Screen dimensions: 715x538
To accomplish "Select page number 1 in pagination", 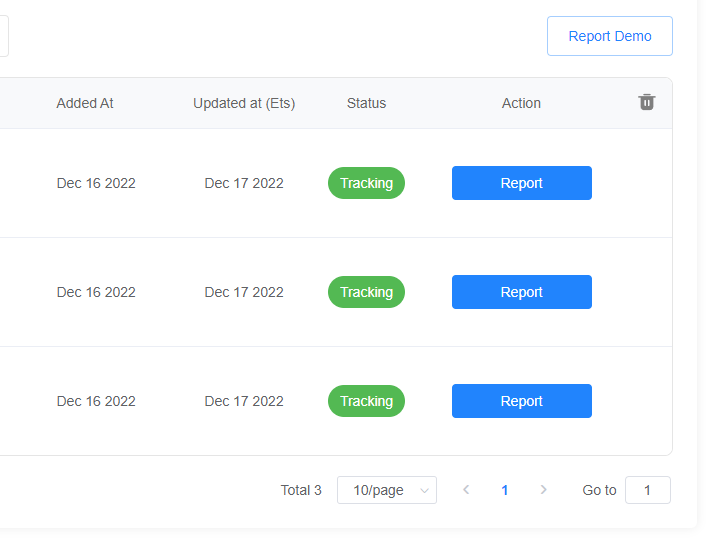I will [x=504, y=490].
